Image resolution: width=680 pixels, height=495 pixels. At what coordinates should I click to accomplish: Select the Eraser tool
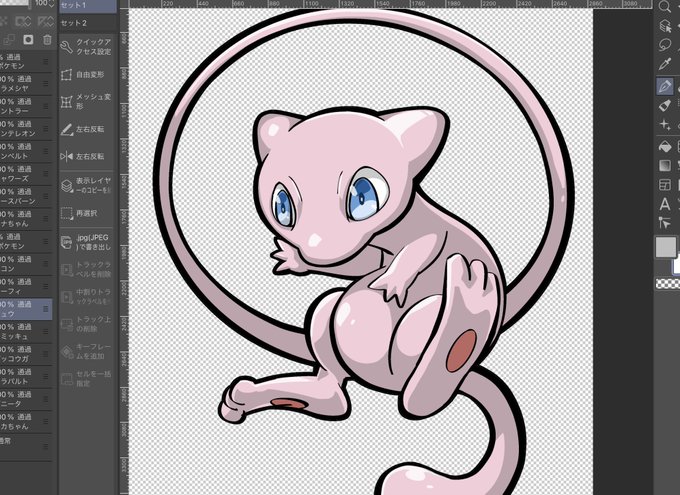[x=664, y=105]
